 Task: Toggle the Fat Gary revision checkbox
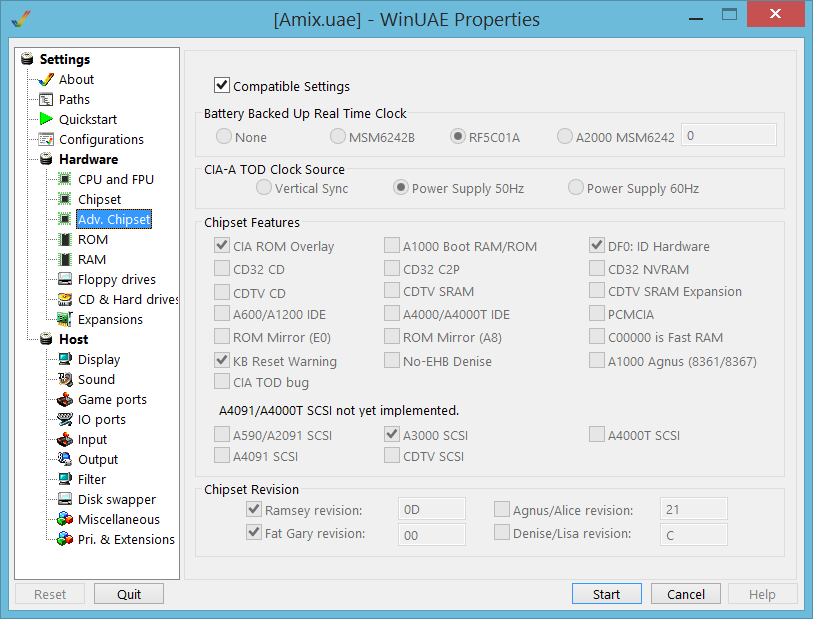(254, 532)
